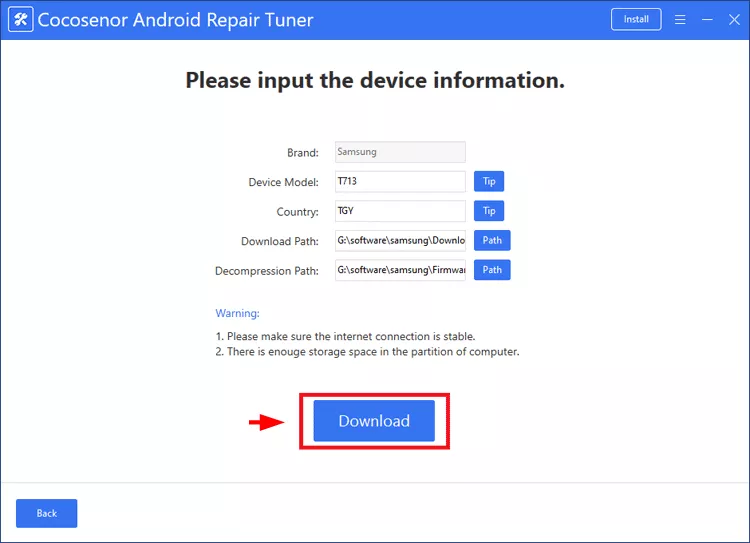Browse Path for Decompression Path

point(492,270)
